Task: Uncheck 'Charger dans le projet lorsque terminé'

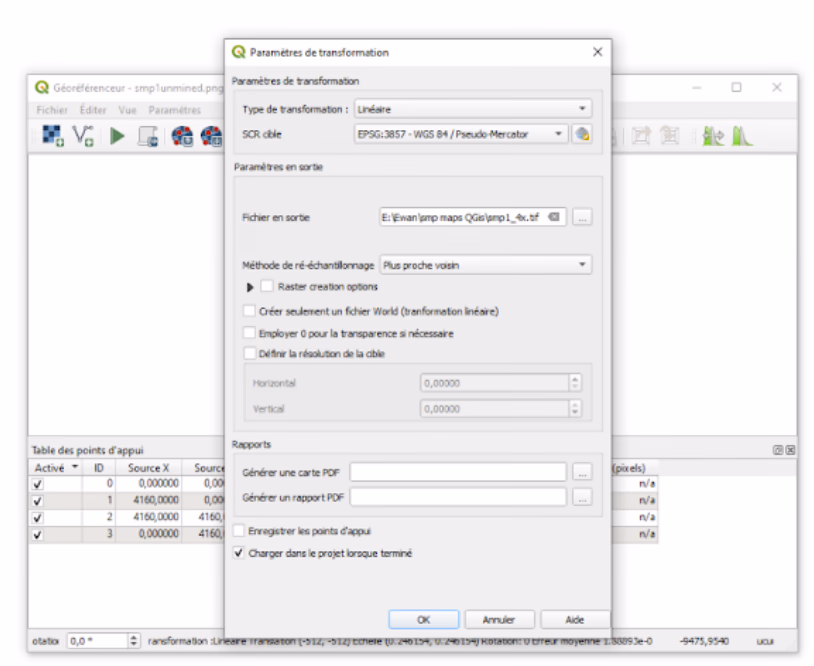Action: click(239, 553)
